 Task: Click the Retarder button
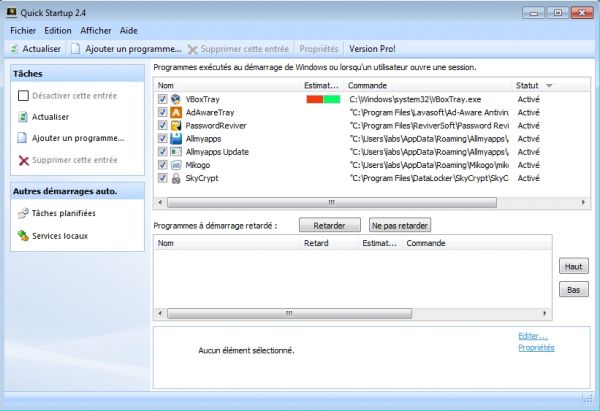(329, 225)
